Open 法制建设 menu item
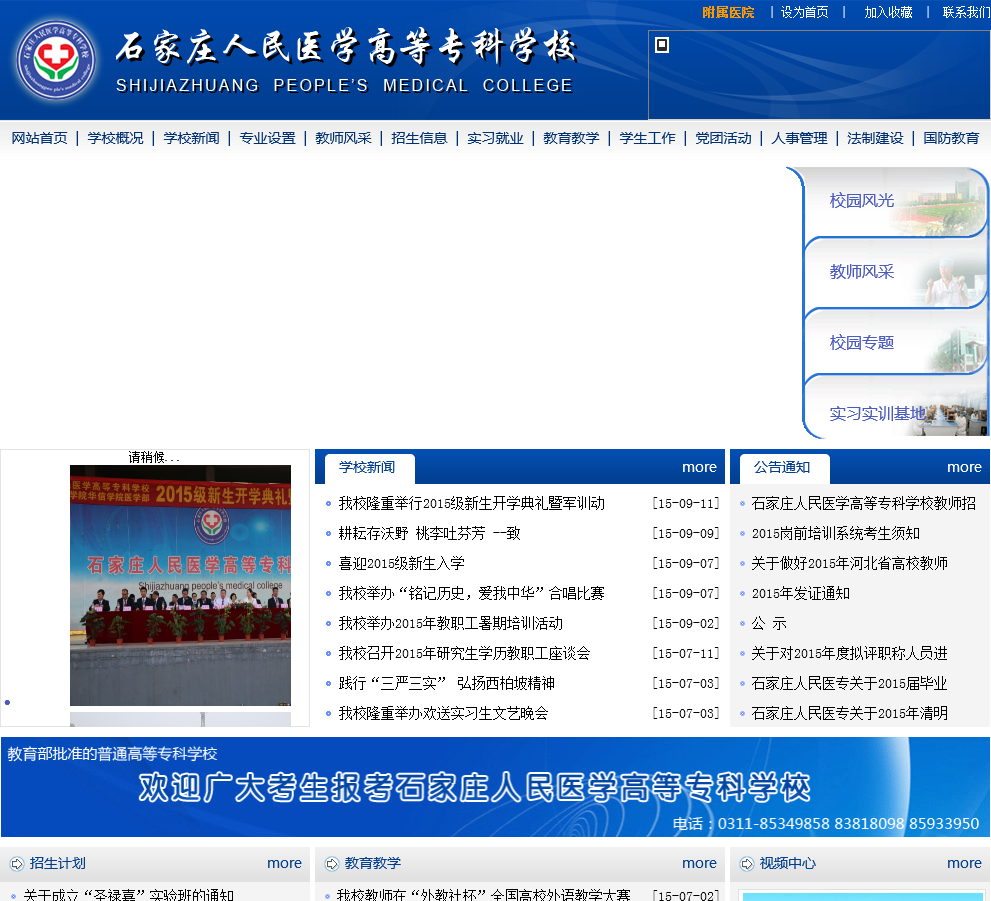This screenshot has width=991, height=901. (x=875, y=138)
